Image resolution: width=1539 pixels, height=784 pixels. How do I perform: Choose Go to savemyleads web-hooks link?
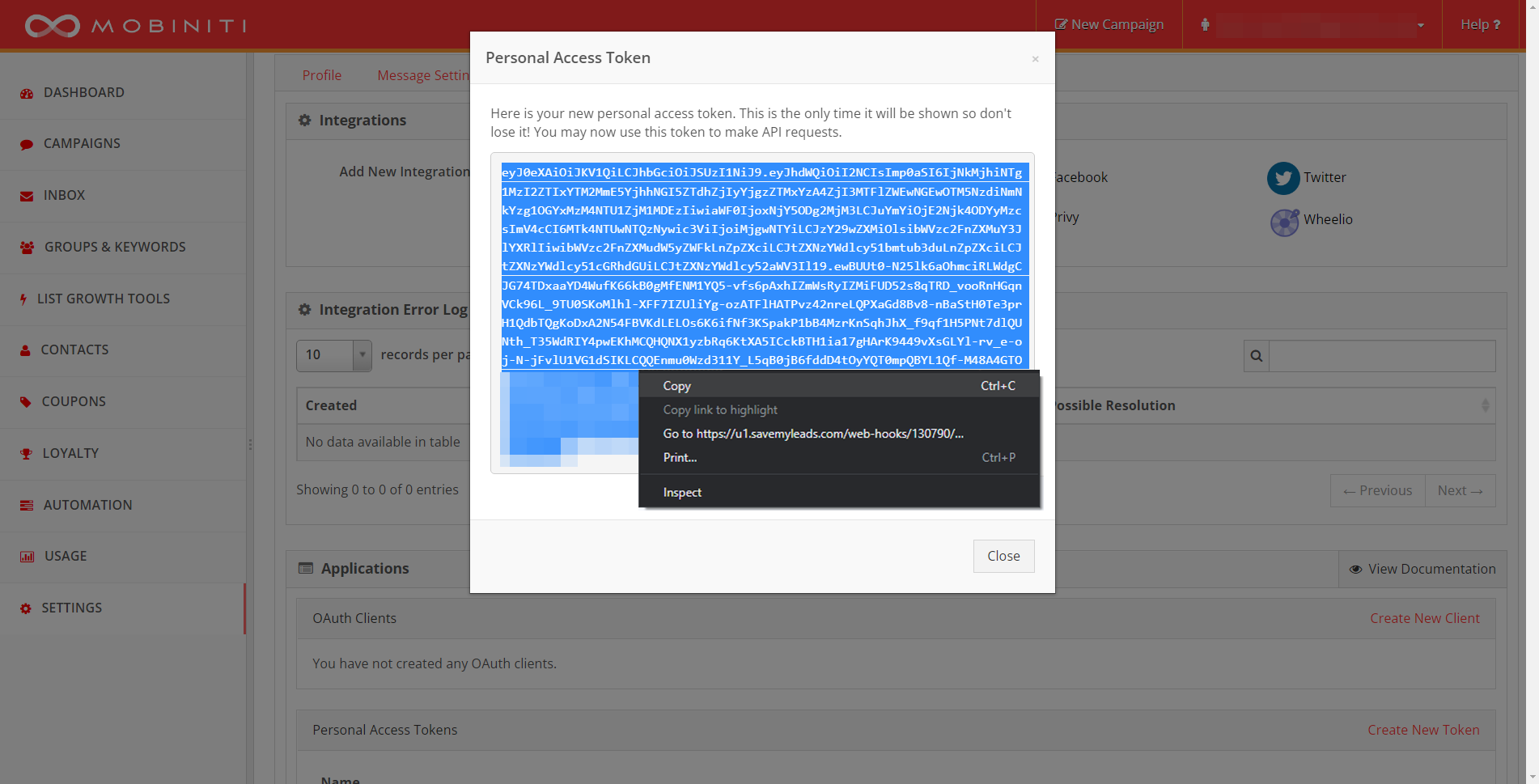839,433
